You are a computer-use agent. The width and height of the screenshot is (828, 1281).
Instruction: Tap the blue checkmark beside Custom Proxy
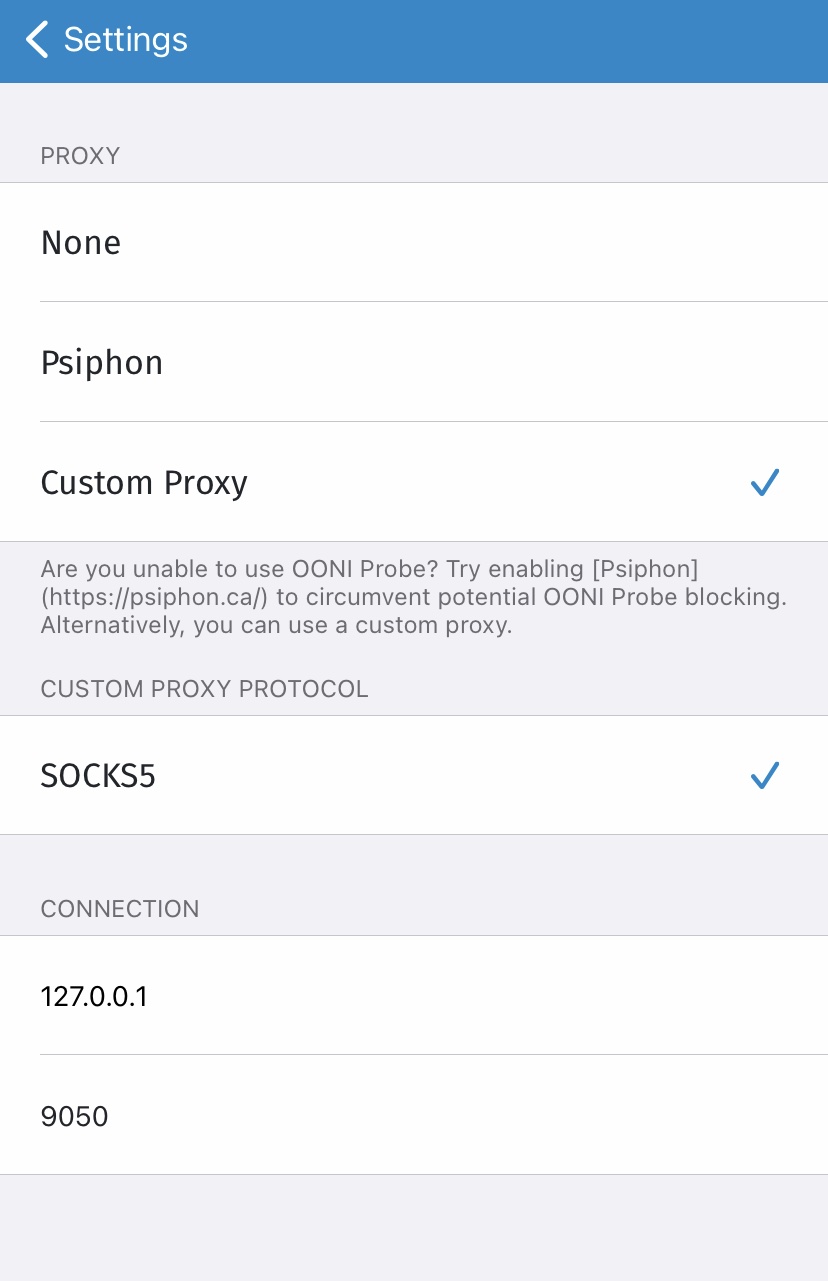point(765,483)
